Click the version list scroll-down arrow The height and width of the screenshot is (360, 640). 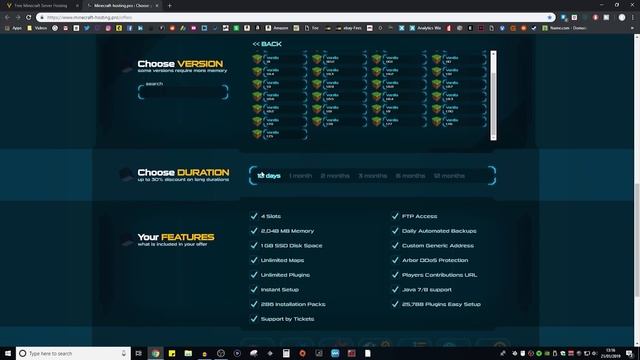[x=493, y=138]
